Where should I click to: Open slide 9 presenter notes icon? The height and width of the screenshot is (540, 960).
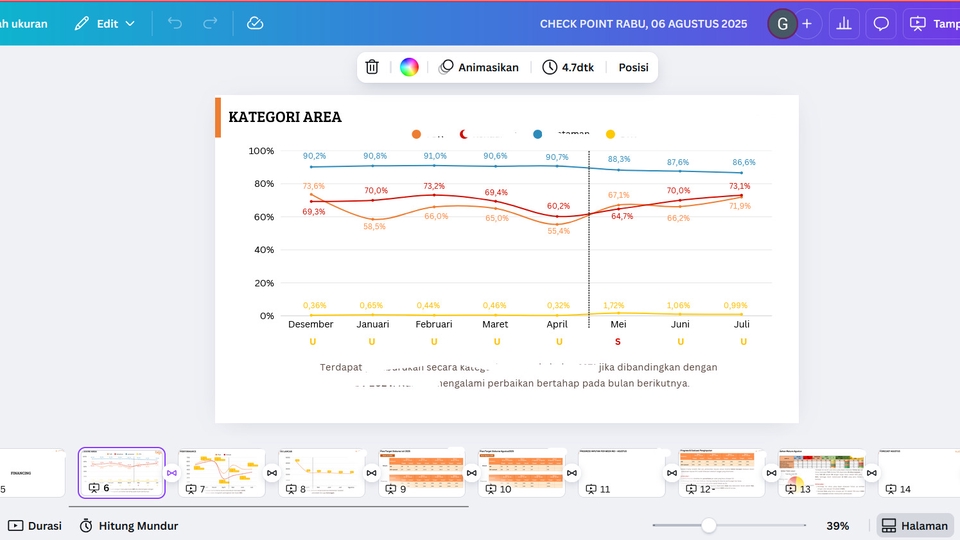[391, 489]
